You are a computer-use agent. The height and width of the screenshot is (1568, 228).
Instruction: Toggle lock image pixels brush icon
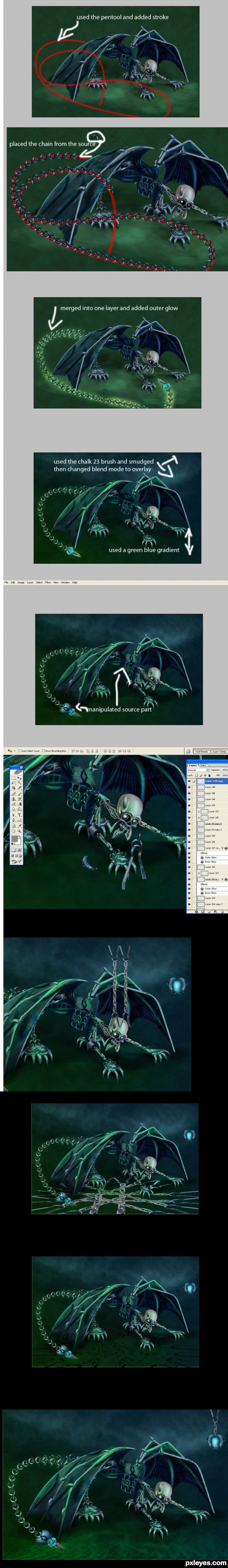pos(201,775)
